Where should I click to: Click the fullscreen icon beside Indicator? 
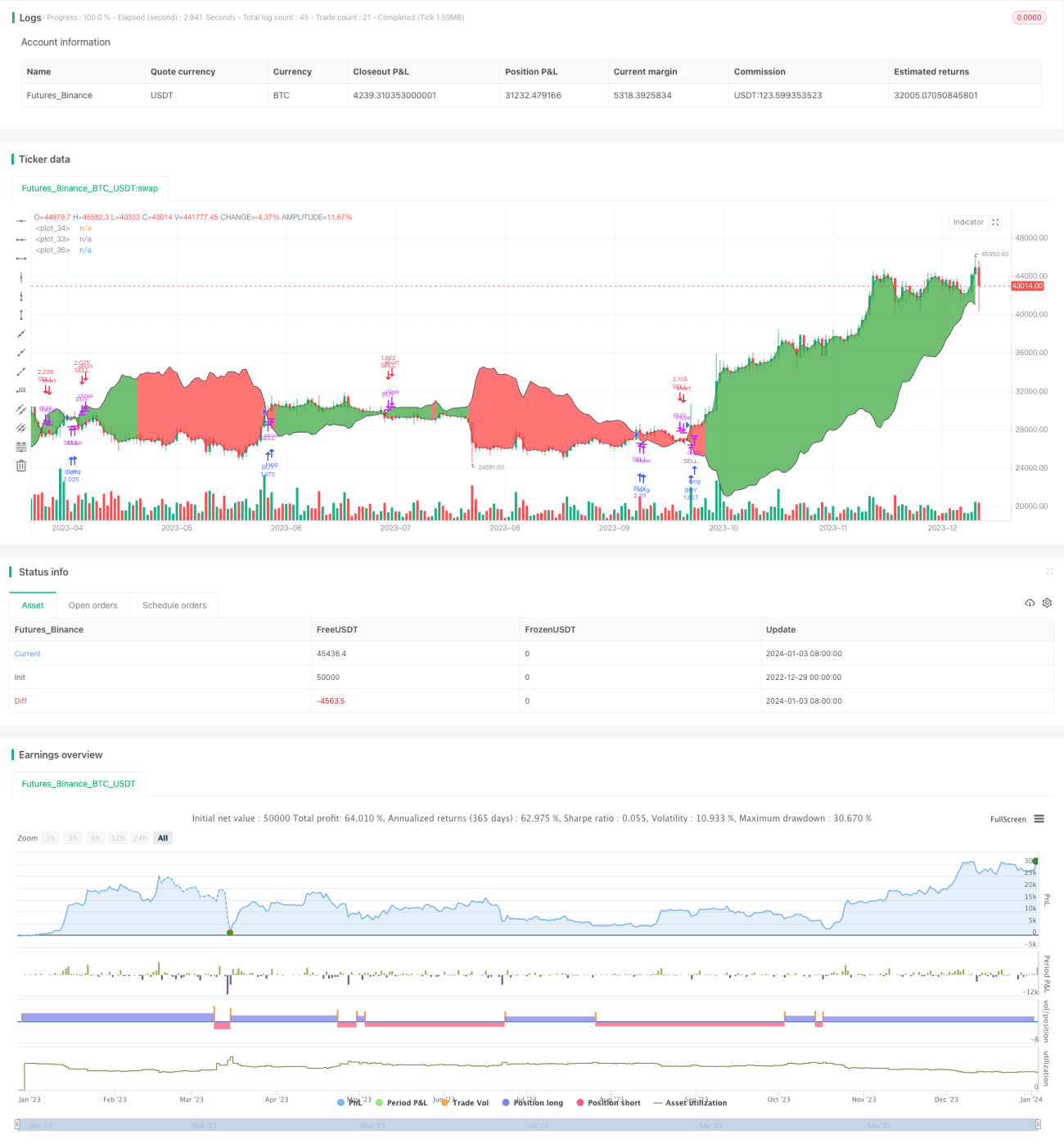[995, 223]
